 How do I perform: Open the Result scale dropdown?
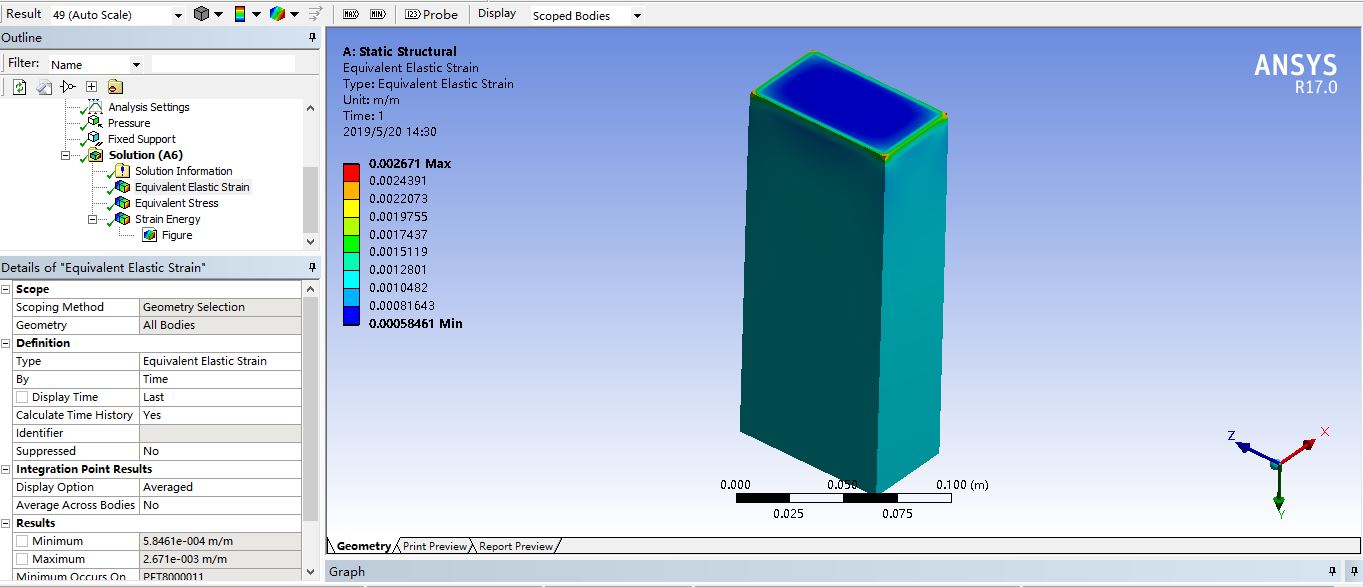[178, 15]
